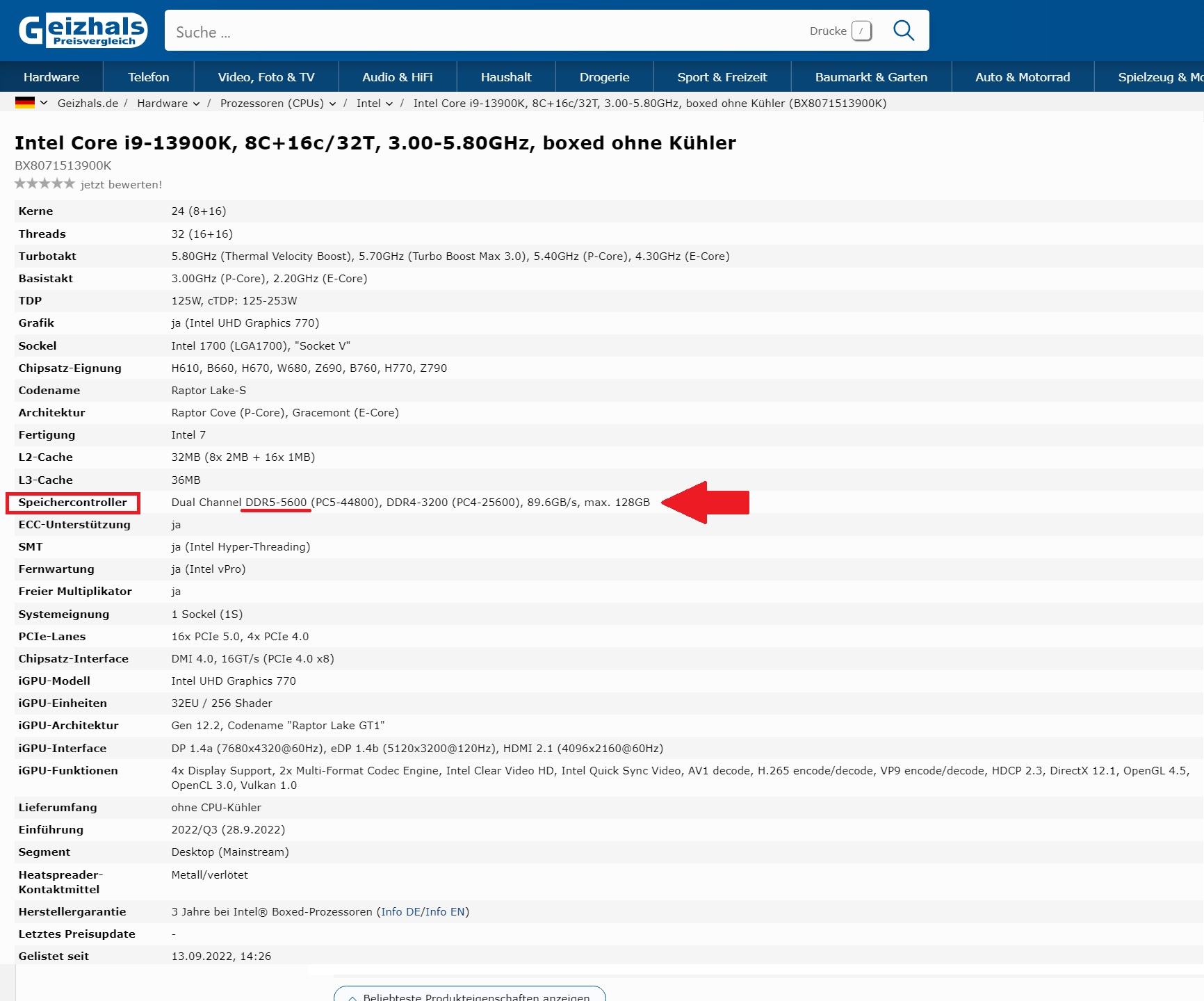Click the Basistakt 3.00GHz value
1204x1001 pixels.
269,279
